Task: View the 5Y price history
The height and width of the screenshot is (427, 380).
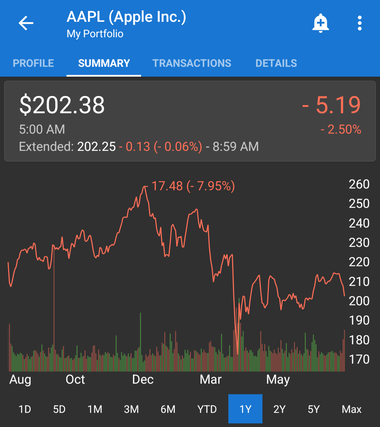Action: click(x=313, y=409)
